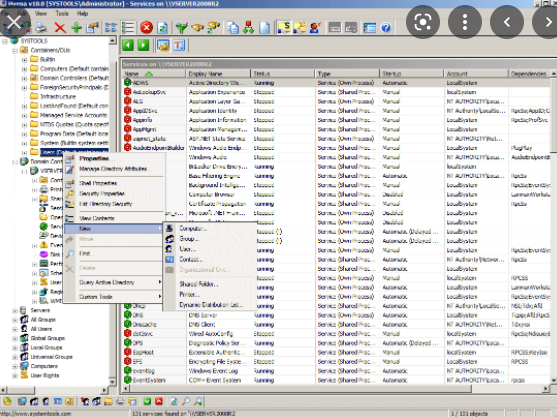Click the image viewer lens search icon
This screenshot has width=557, height=417.
pos(423,22)
